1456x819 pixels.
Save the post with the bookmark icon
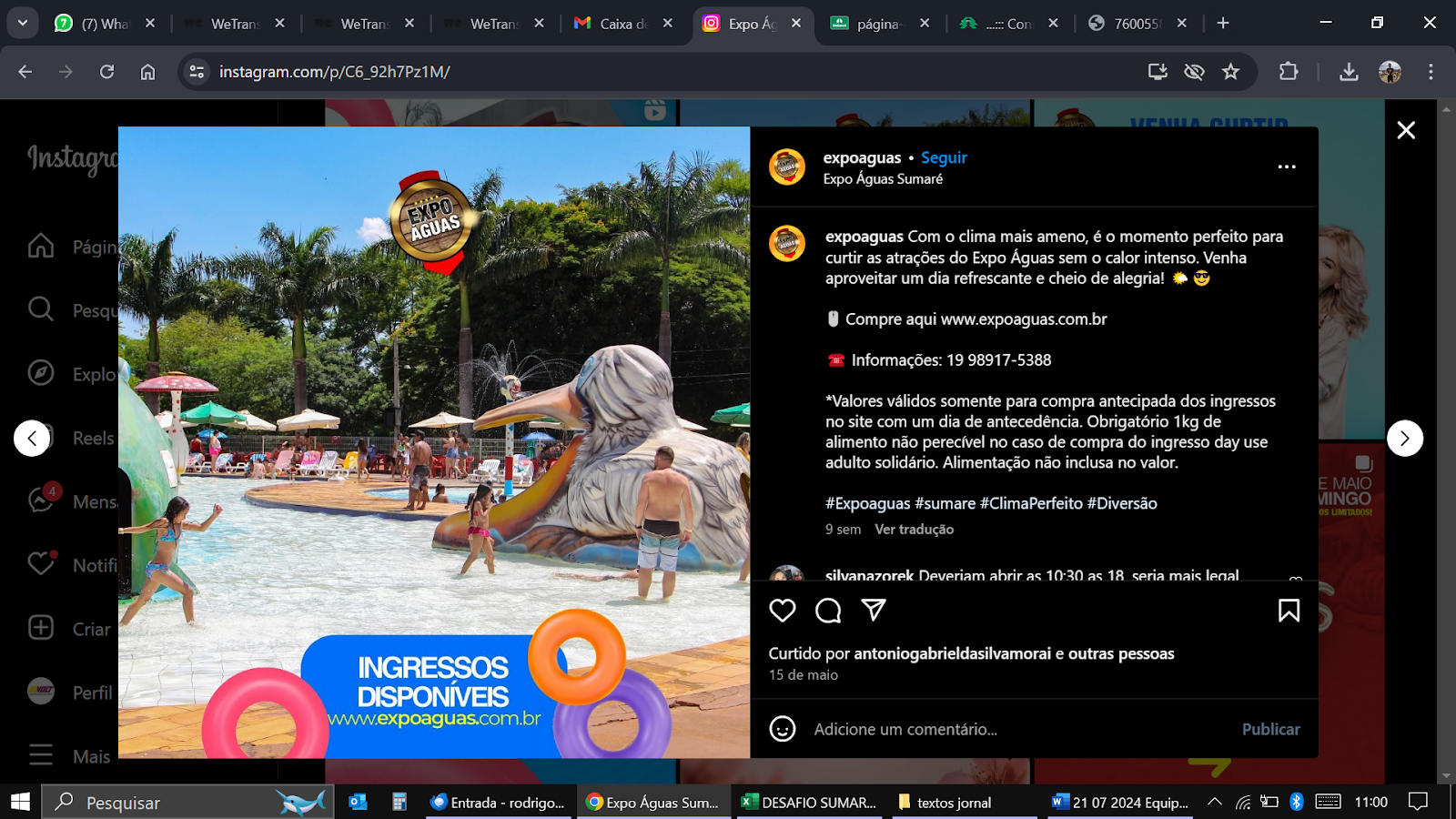pos(1289,611)
